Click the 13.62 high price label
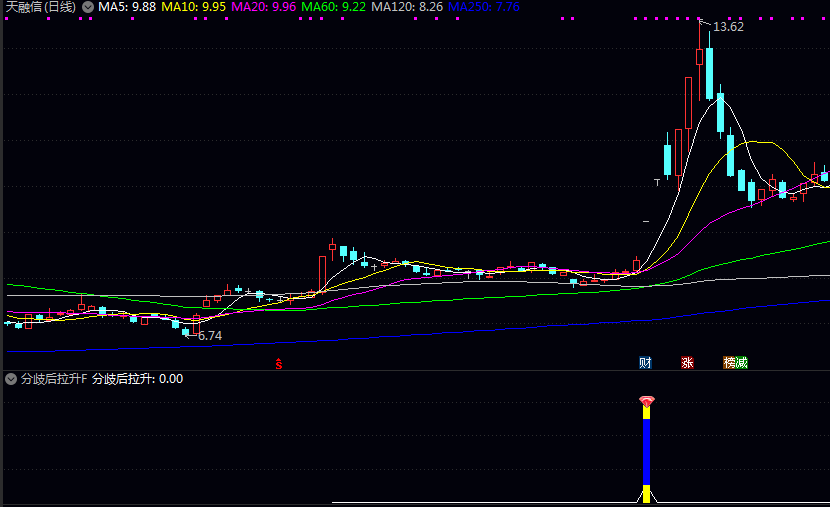This screenshot has width=830, height=507. 728,27
